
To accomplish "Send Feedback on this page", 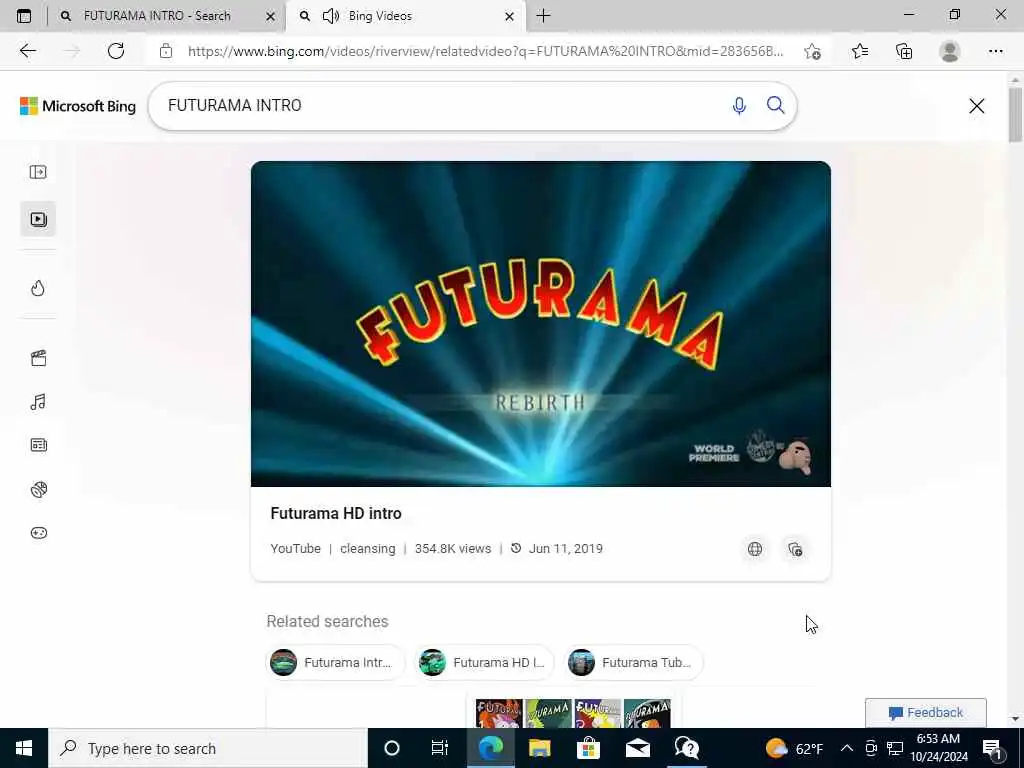I will point(925,712).
